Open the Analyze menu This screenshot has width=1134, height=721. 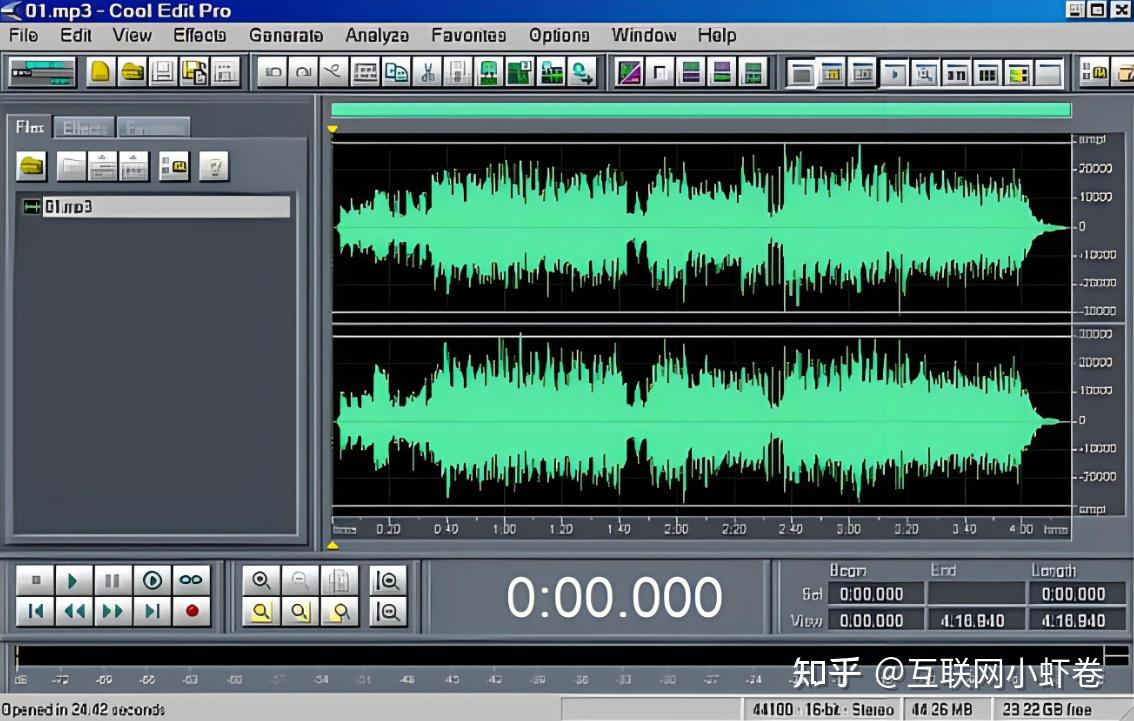(x=377, y=35)
